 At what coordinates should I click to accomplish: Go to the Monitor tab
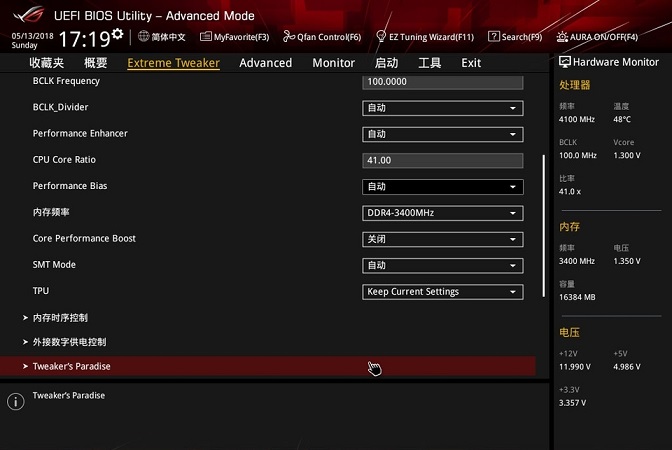click(333, 63)
